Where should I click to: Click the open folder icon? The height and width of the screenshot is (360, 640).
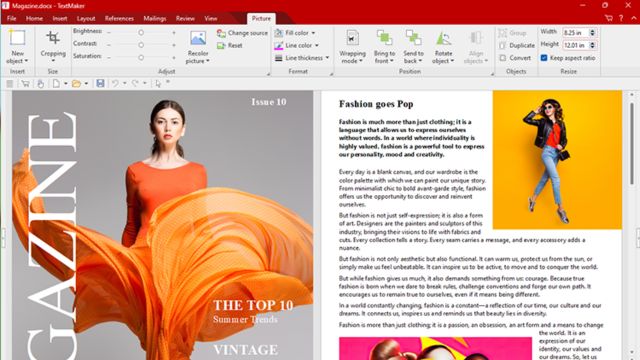pyautogui.click(x=76, y=84)
